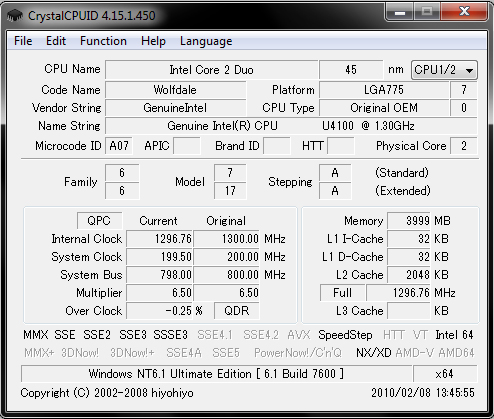Click the greyed-out SSE4.1 label

[215, 335]
